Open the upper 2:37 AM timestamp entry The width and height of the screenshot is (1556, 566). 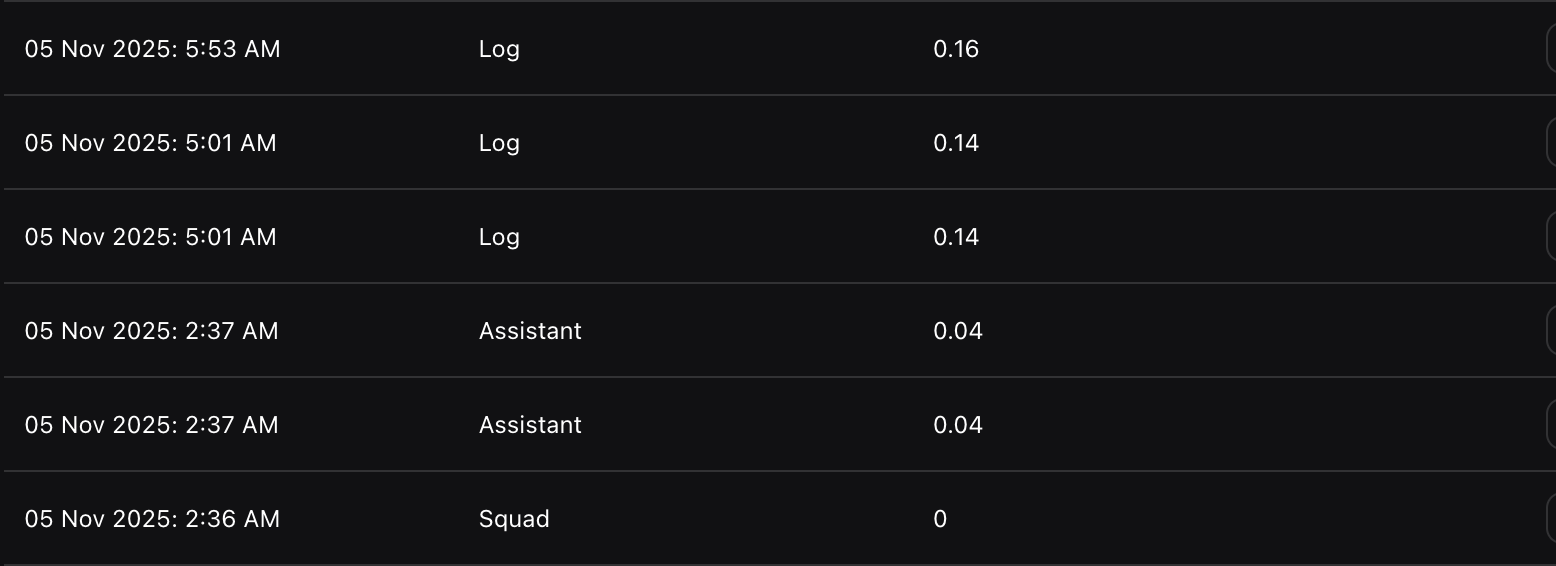click(151, 331)
